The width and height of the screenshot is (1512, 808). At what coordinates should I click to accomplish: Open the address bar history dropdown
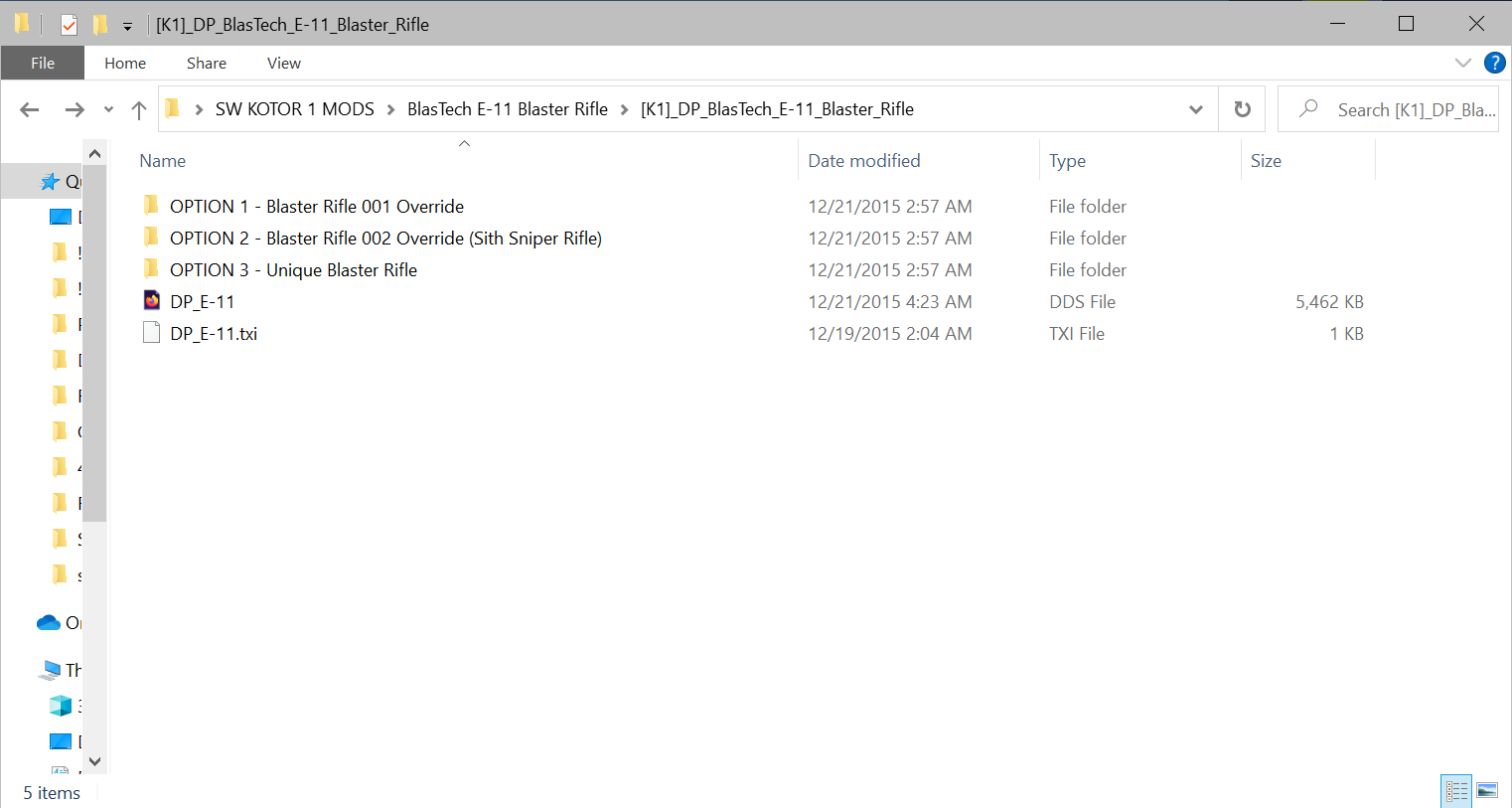pos(1196,109)
